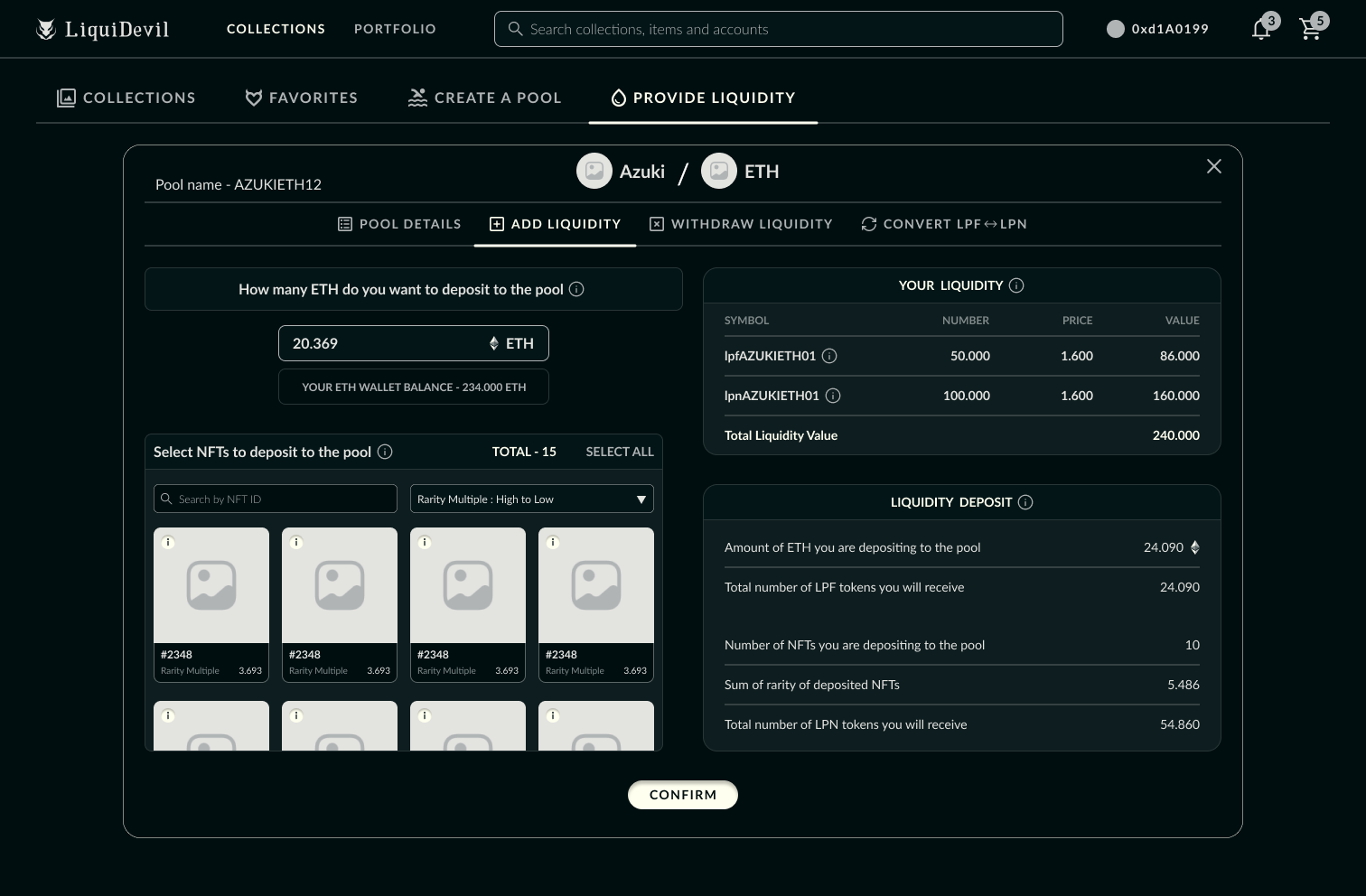Open Collections in the top navigation
Screen dimensions: 1366x896
click(276, 29)
